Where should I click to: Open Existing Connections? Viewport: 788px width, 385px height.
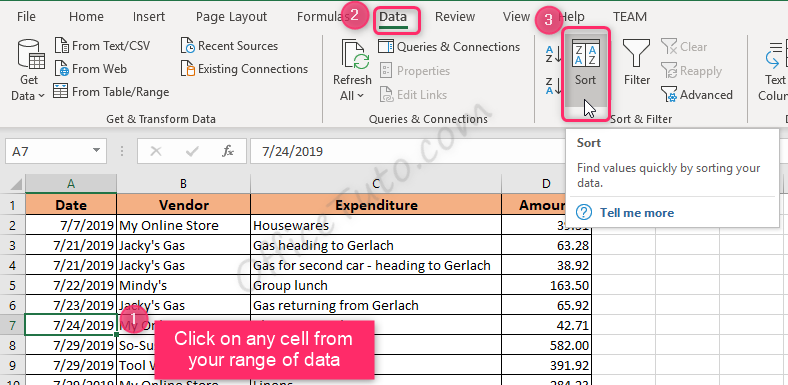point(244,69)
